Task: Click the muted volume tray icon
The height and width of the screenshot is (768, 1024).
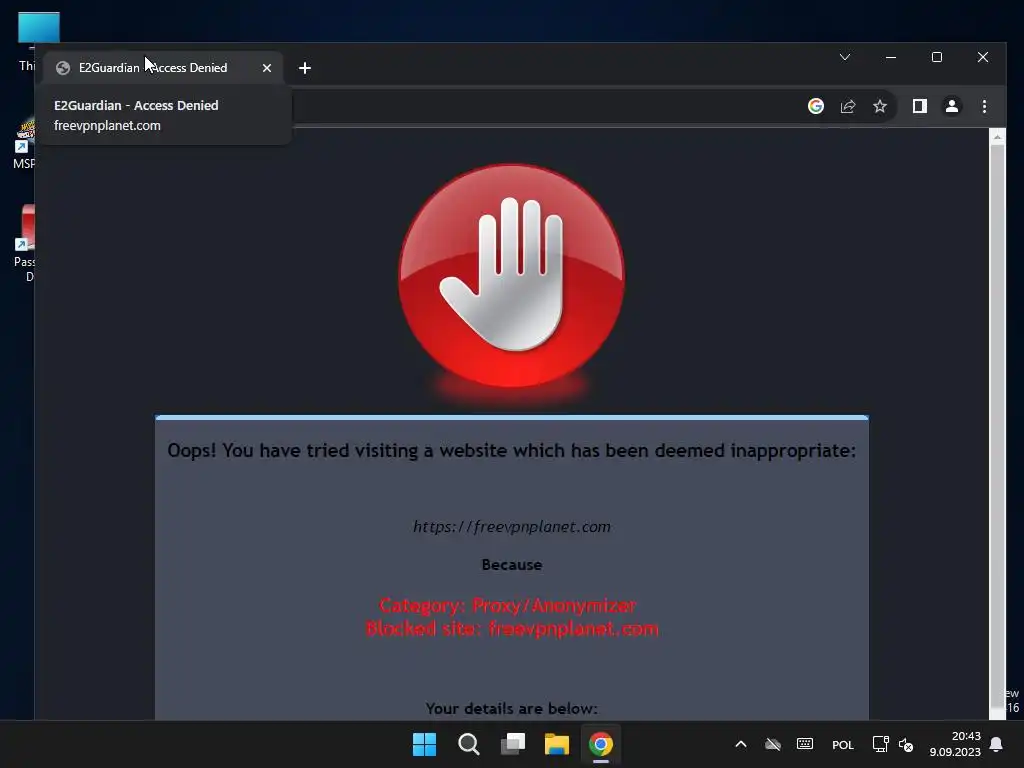Action: pos(906,744)
